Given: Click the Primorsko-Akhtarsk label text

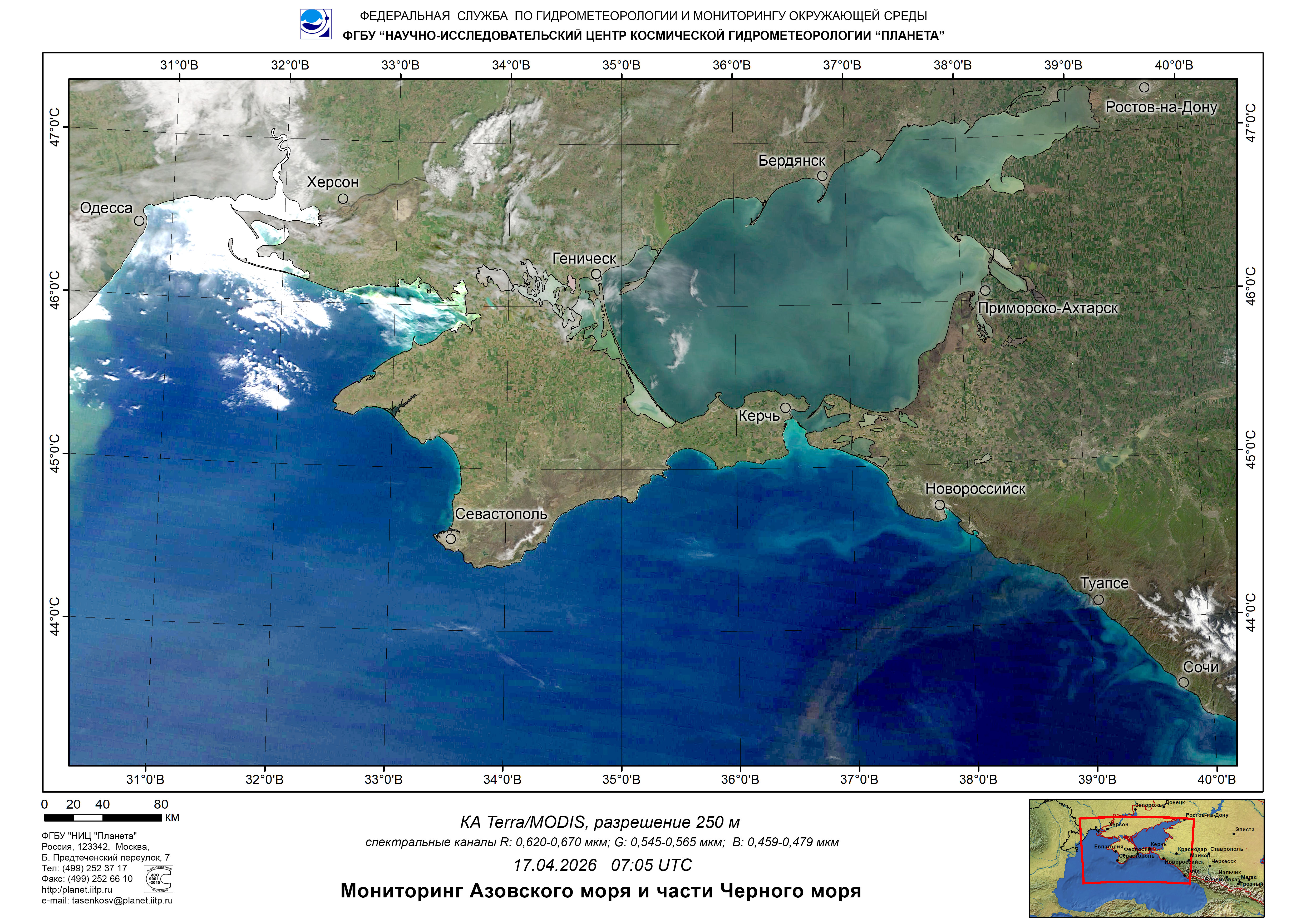Looking at the screenshot, I should coord(1048,308).
